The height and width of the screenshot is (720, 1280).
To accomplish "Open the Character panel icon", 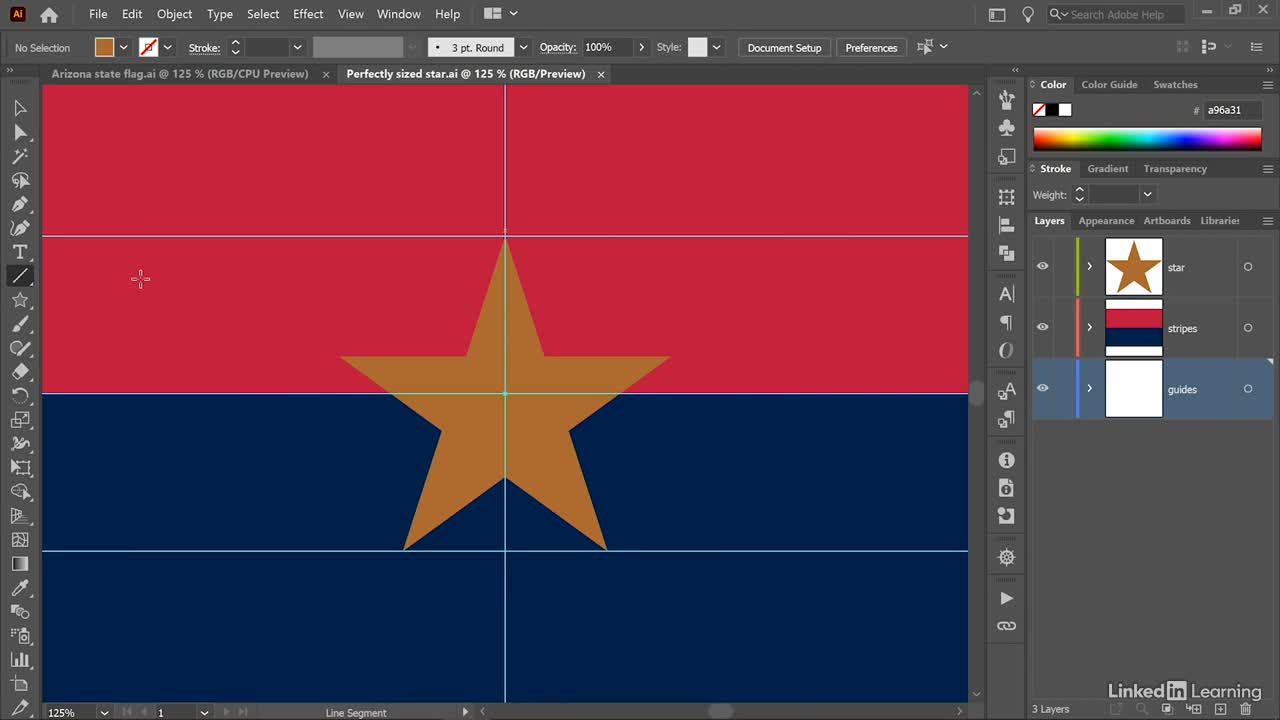I will click(x=1007, y=294).
